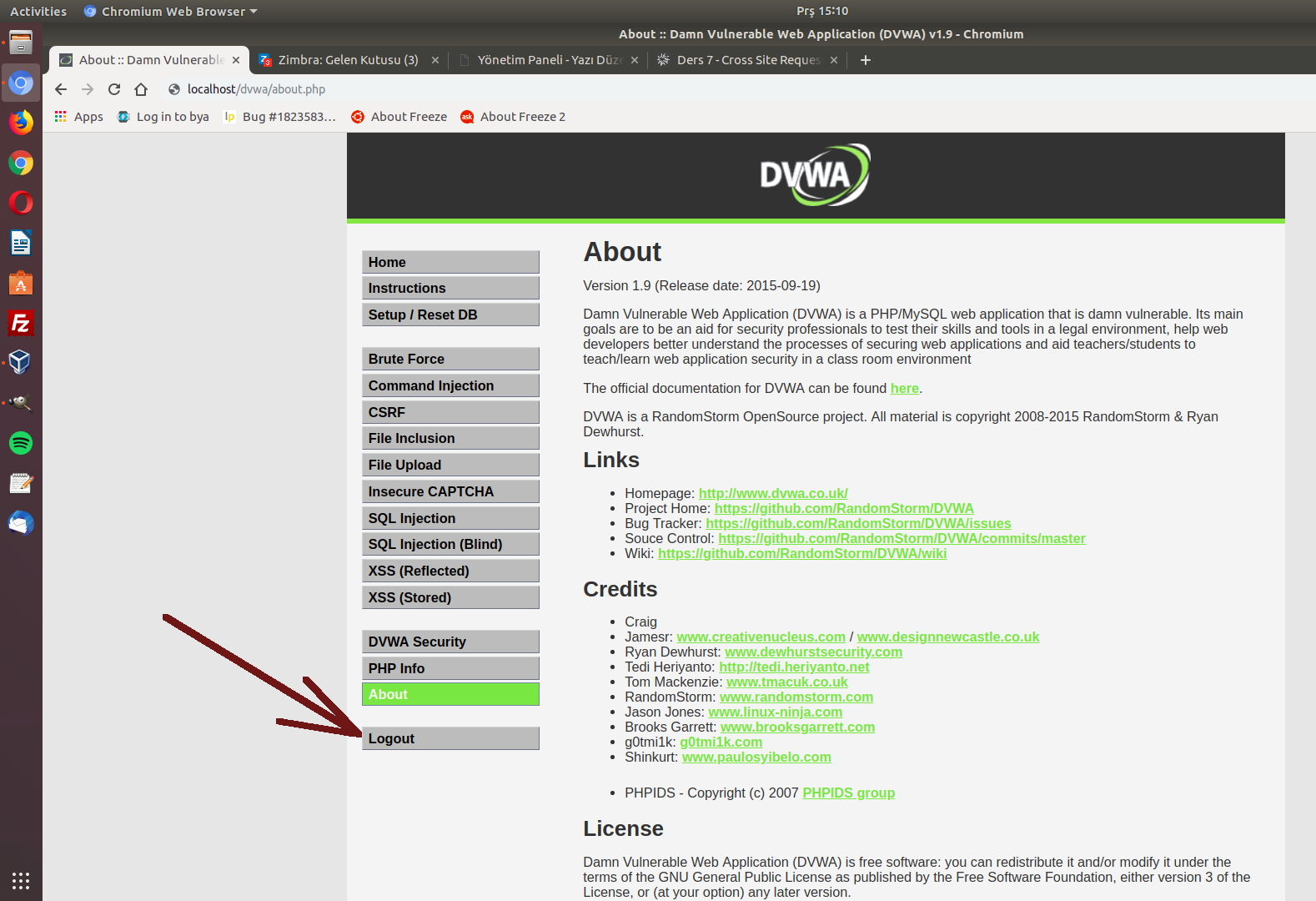The image size is (1316, 901).
Task: Open Activities overview
Action: point(38,11)
